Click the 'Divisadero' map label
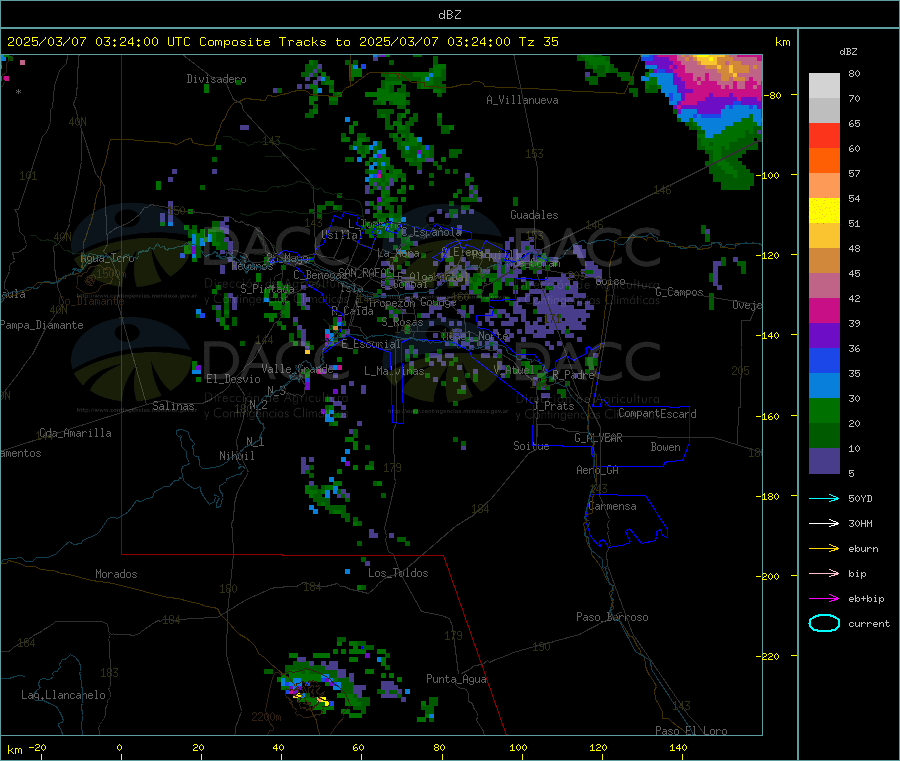 point(216,79)
